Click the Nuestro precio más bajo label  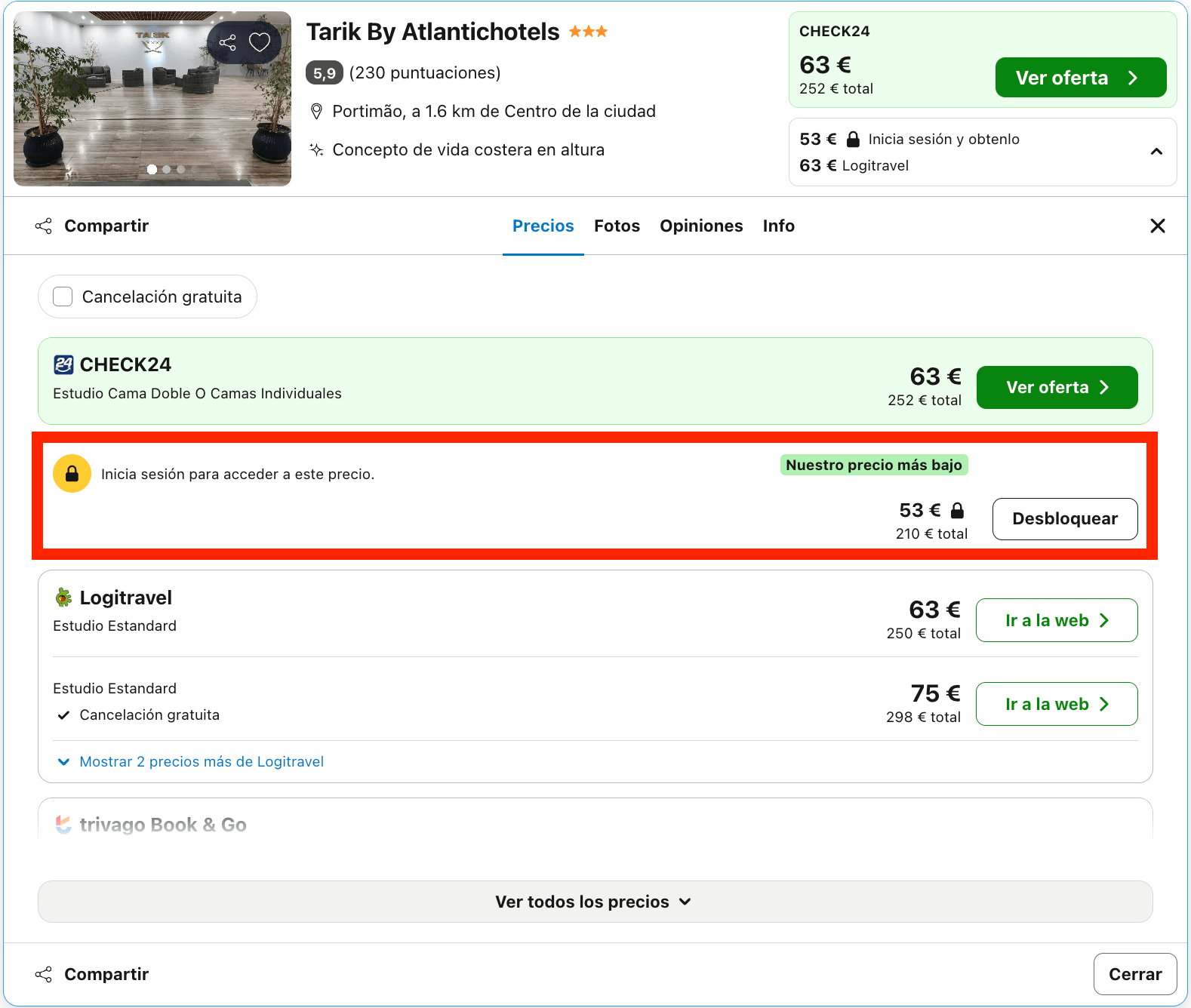coord(873,465)
